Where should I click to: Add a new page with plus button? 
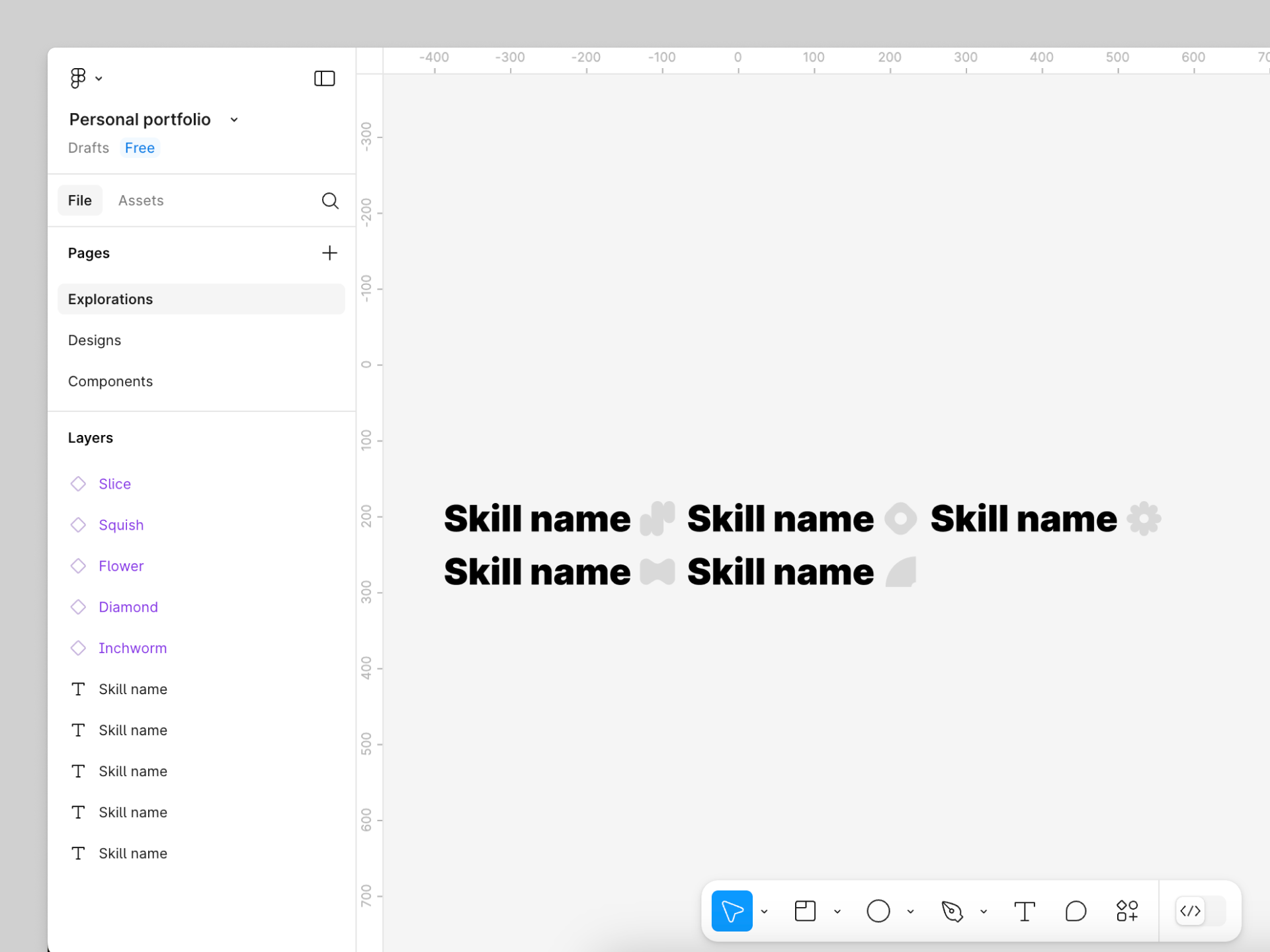click(329, 253)
